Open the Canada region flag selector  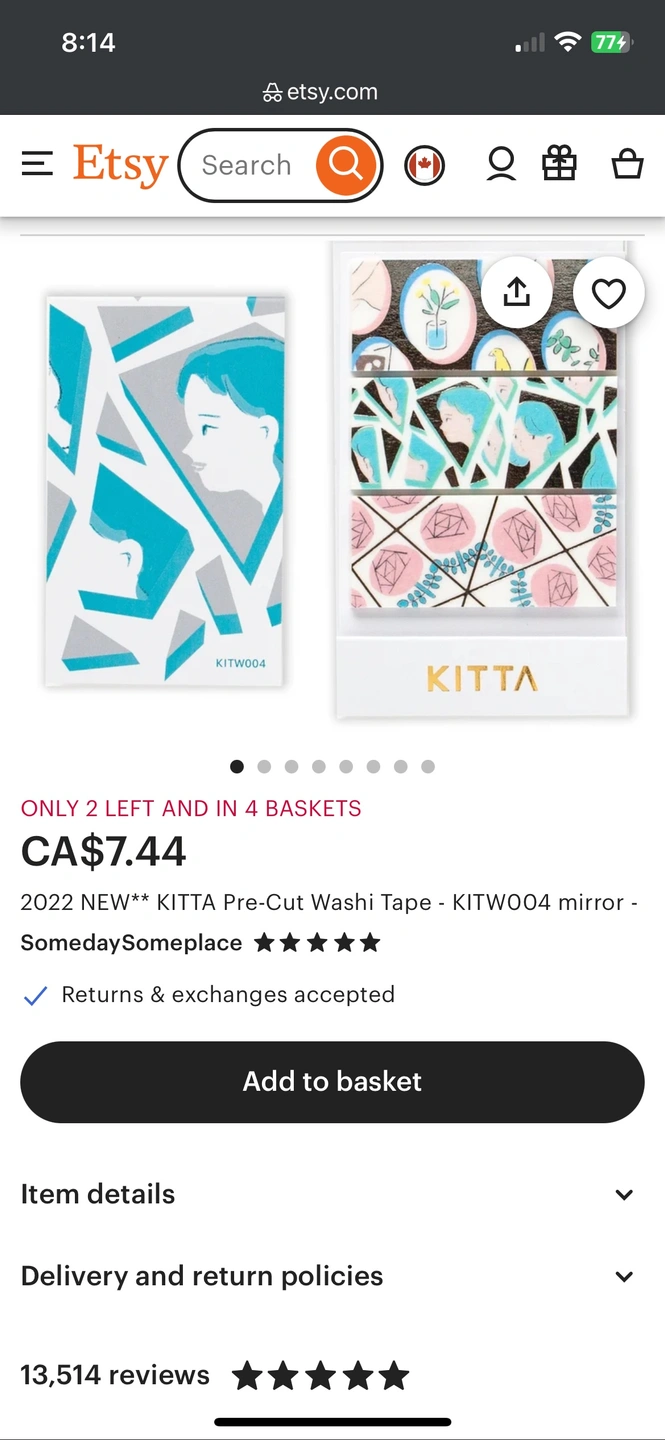pos(424,165)
